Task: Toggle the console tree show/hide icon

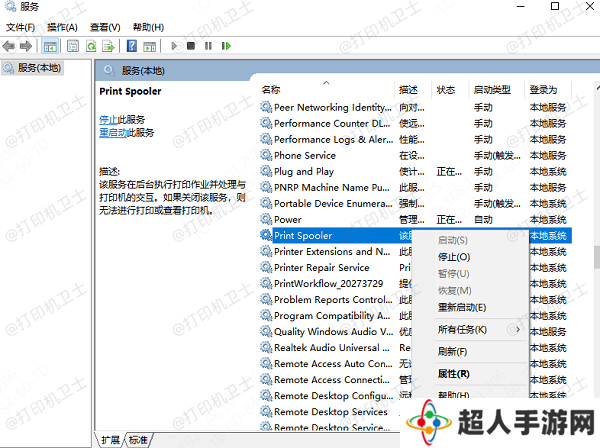Action: [x=50, y=46]
